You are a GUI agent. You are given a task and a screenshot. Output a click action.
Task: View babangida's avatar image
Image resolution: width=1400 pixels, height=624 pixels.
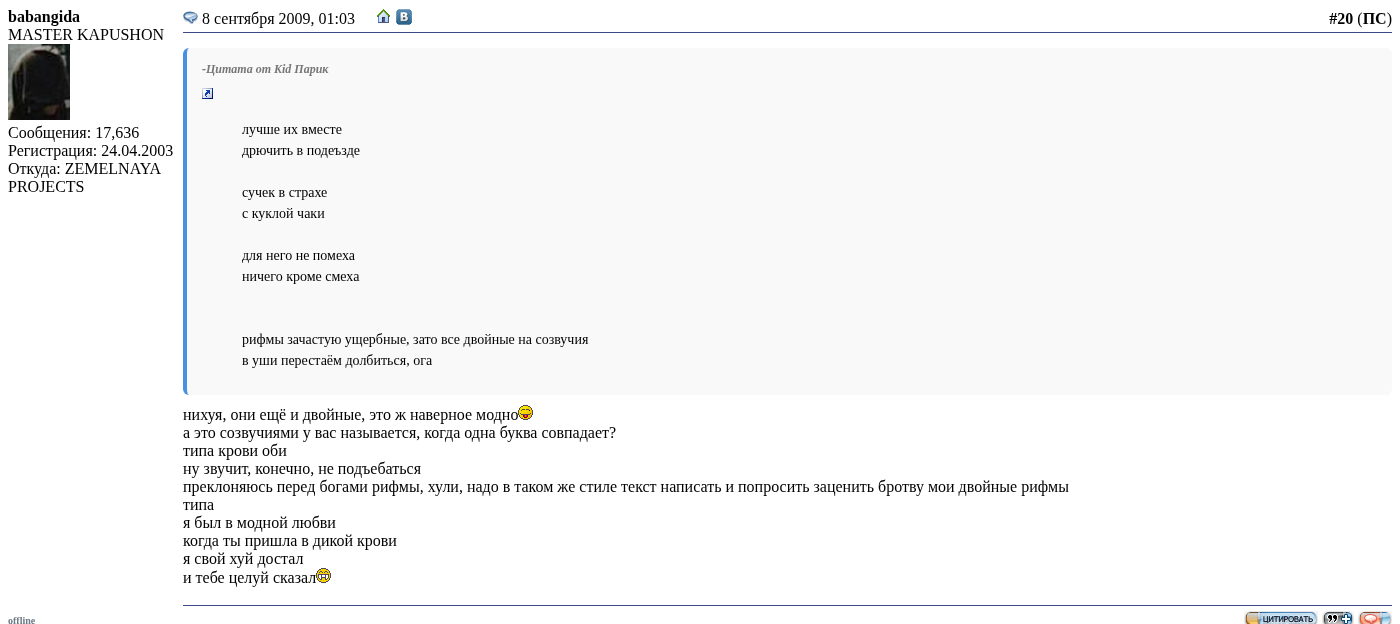(39, 82)
